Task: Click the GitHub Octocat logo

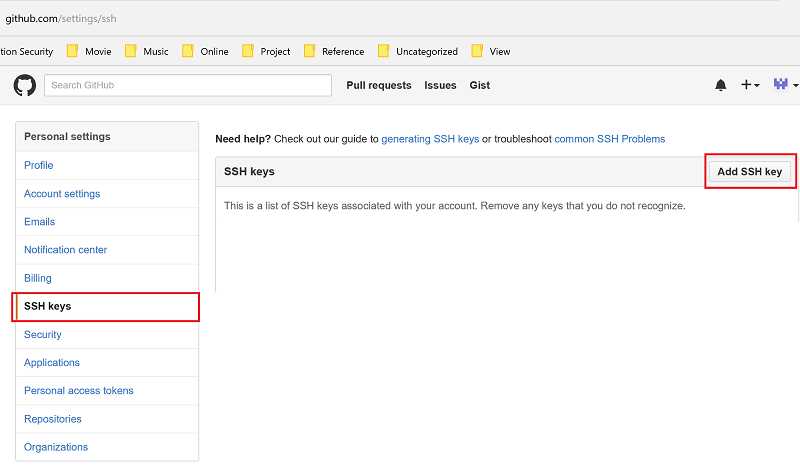Action: [24, 85]
